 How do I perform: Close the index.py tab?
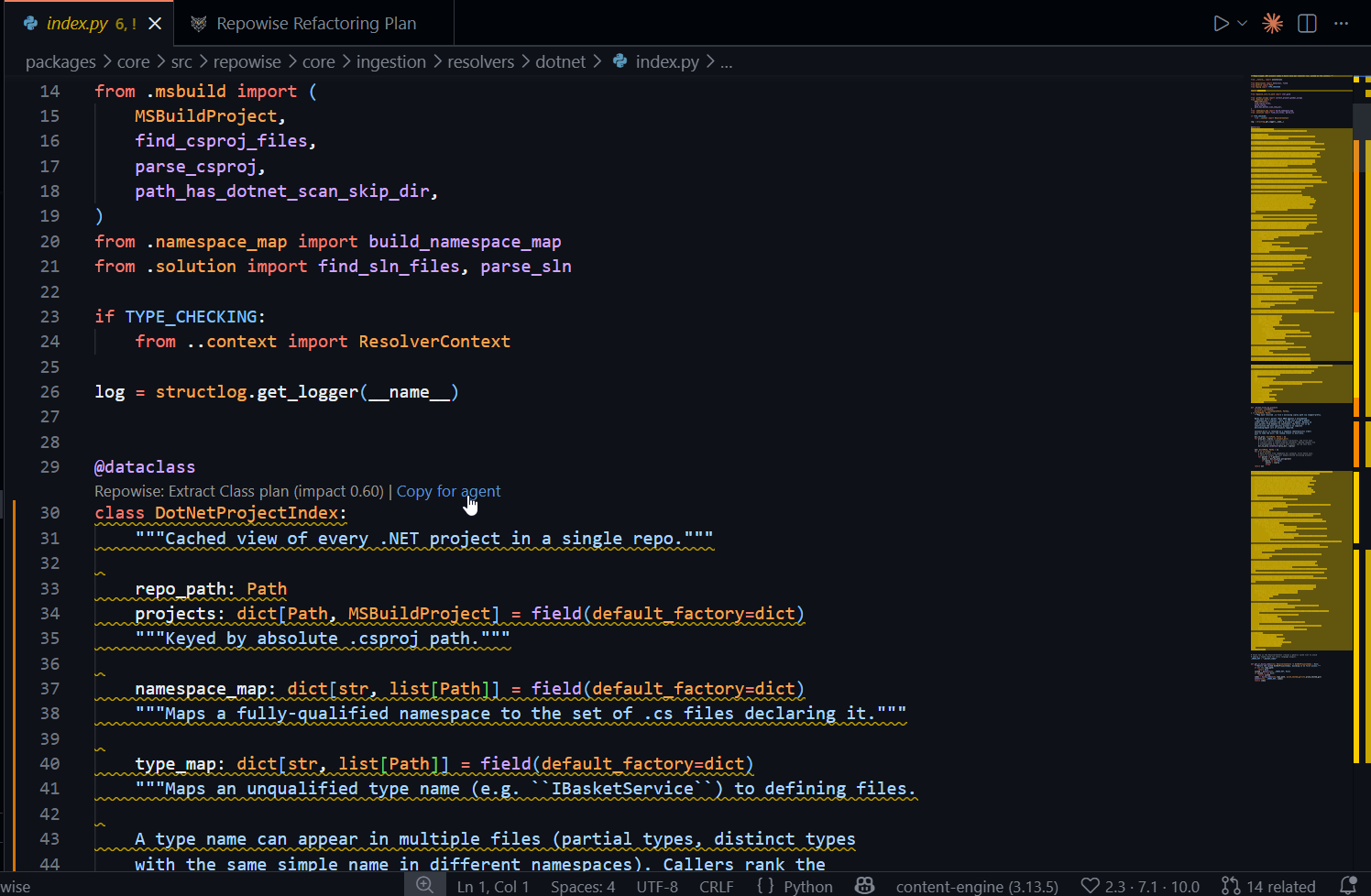[155, 24]
